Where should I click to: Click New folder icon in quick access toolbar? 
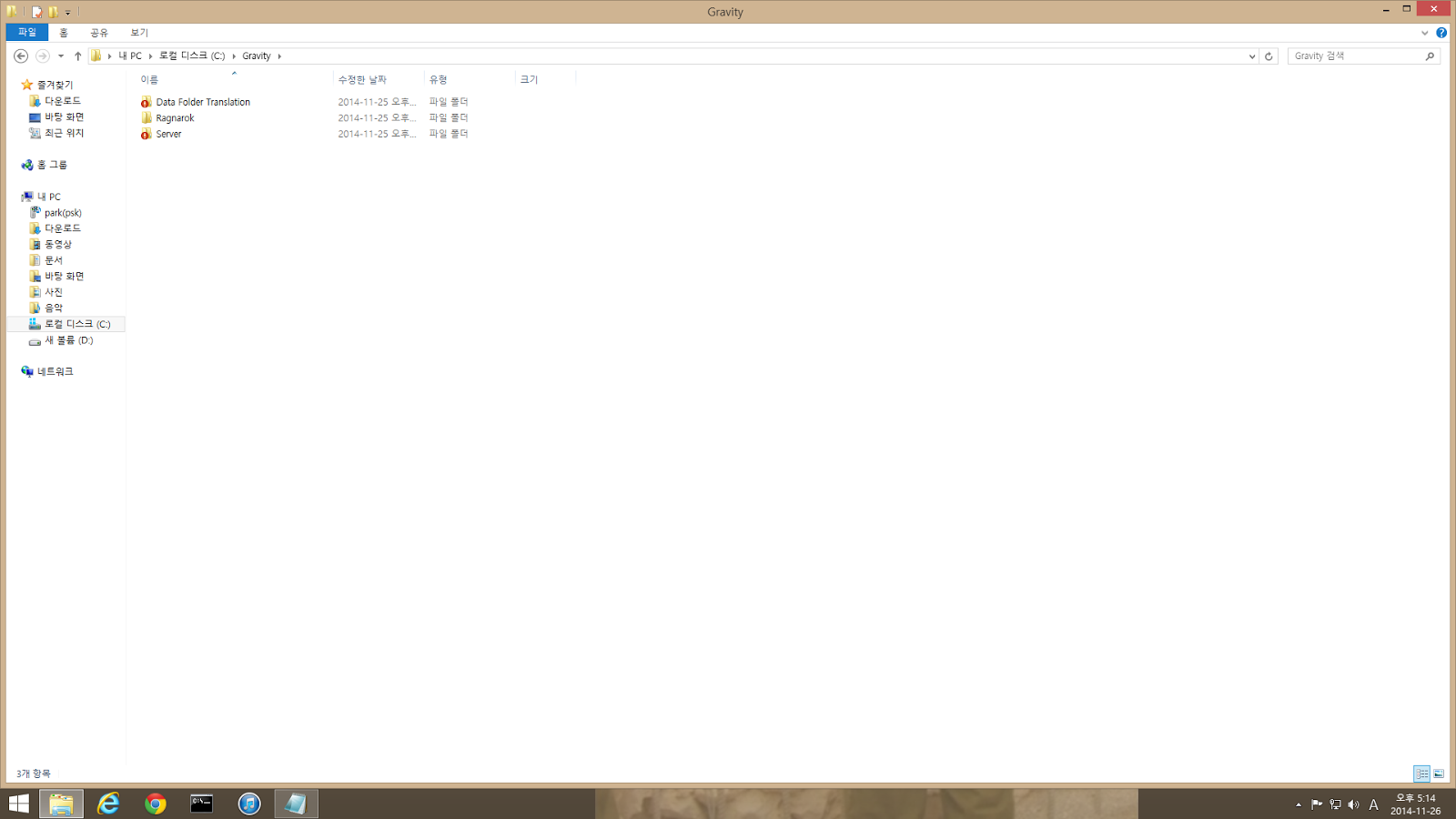tap(54, 12)
